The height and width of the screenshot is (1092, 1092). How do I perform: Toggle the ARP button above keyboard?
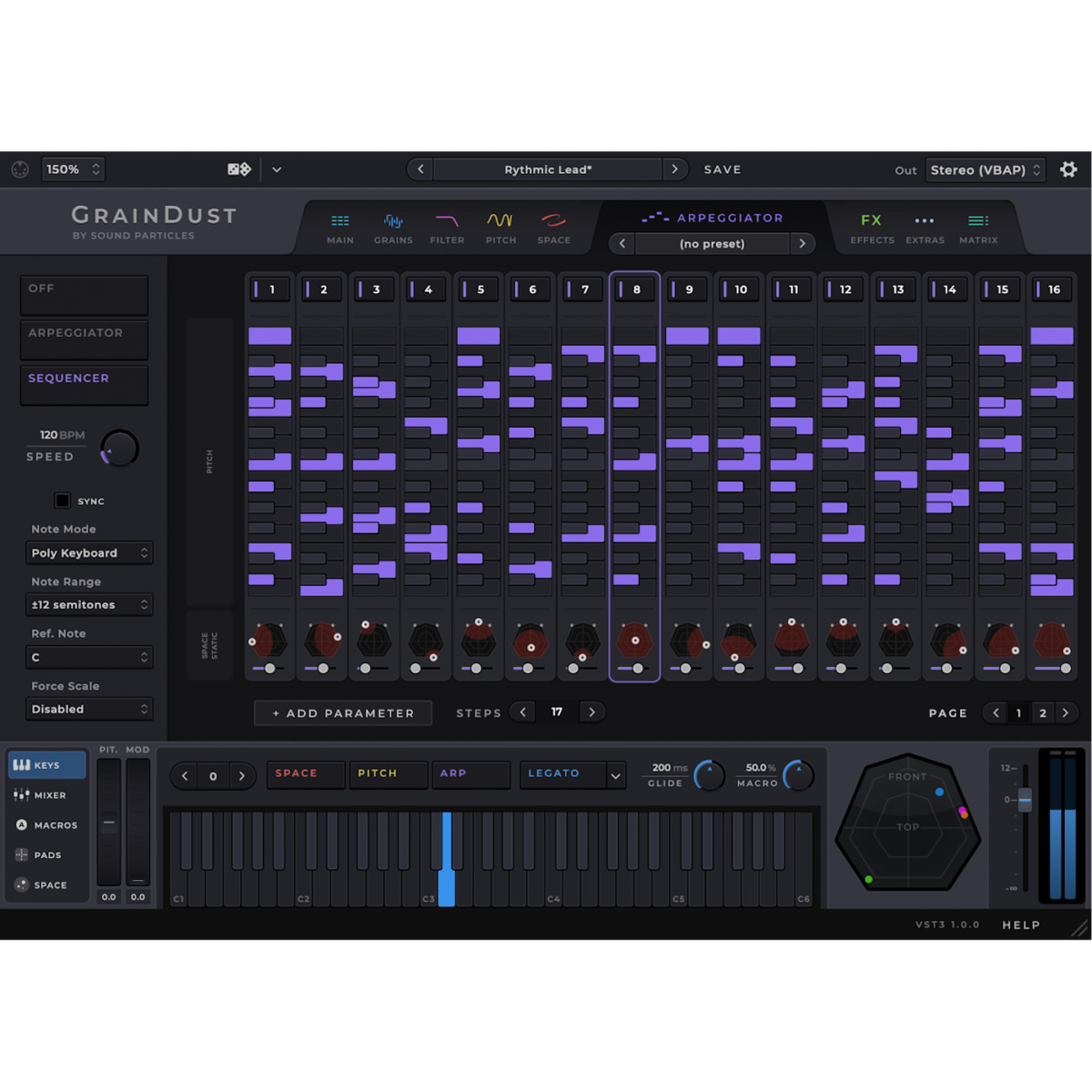click(470, 773)
